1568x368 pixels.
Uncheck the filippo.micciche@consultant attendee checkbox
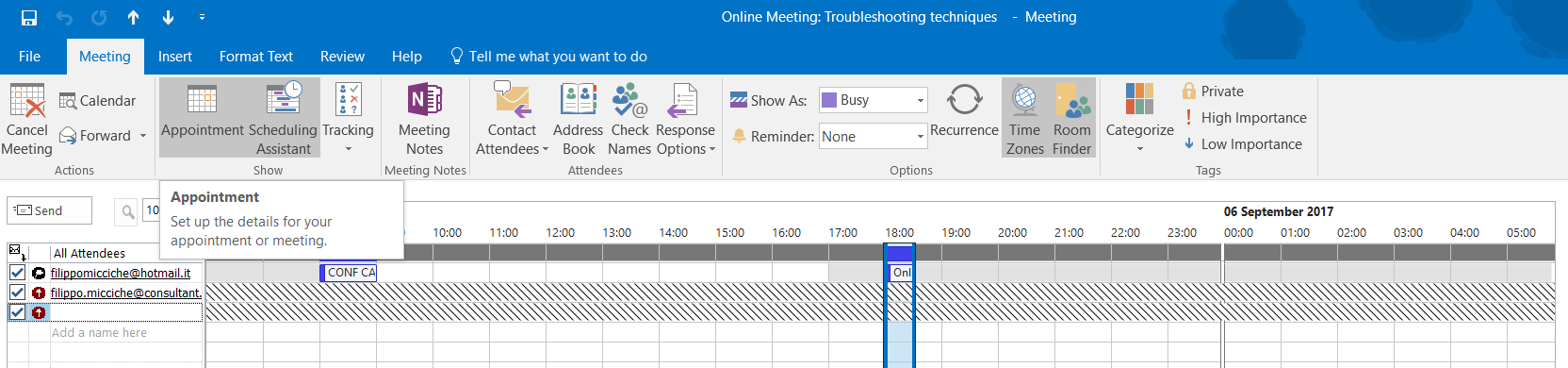(x=17, y=293)
